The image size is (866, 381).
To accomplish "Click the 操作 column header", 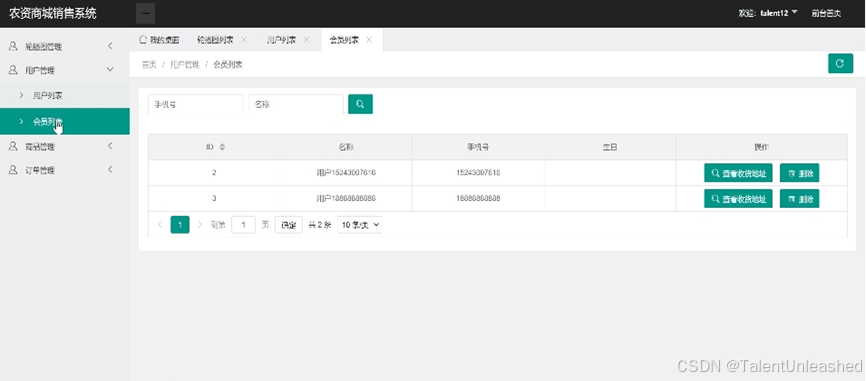I will coord(762,147).
